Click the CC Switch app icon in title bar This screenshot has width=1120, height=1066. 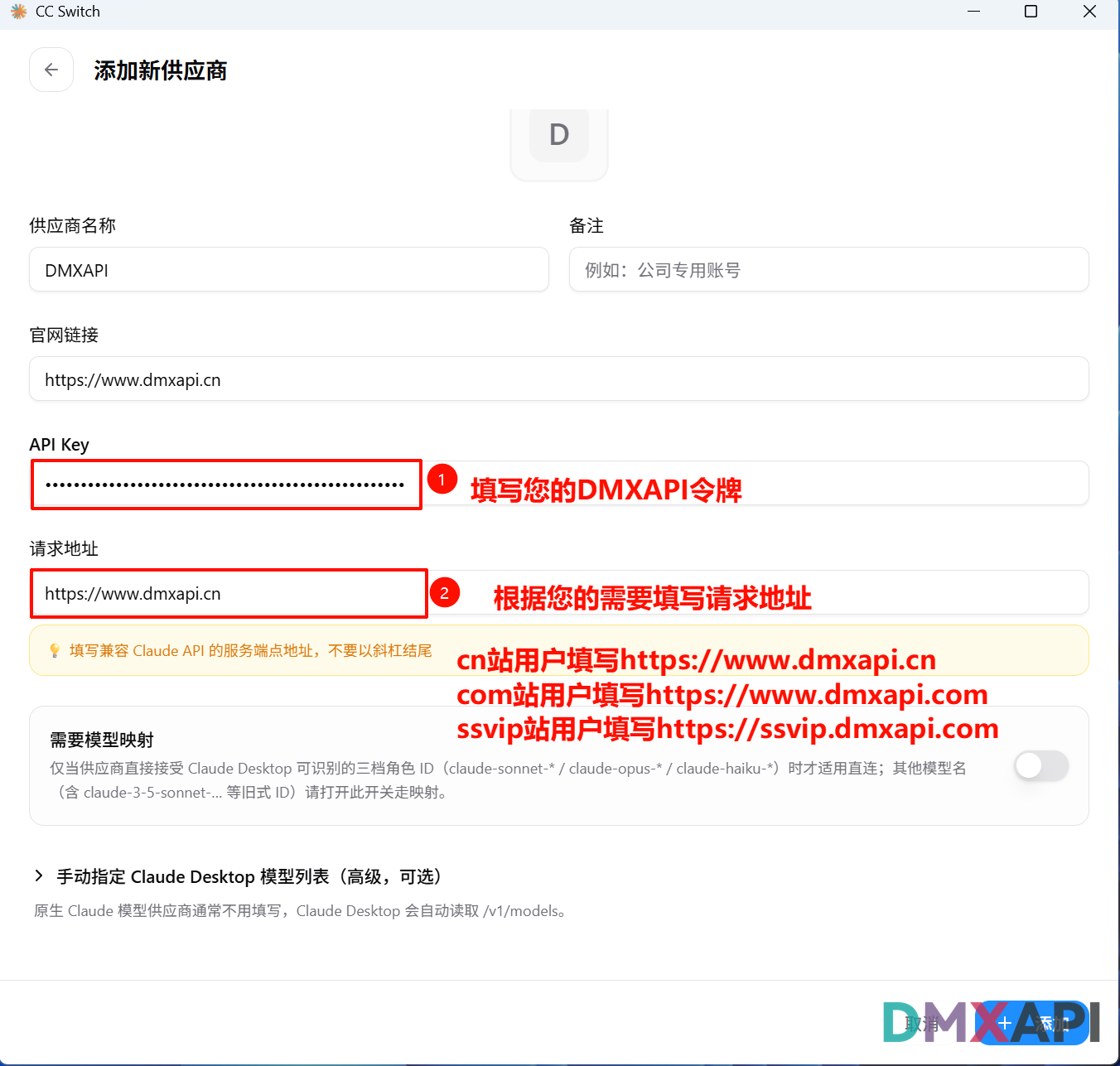18,12
